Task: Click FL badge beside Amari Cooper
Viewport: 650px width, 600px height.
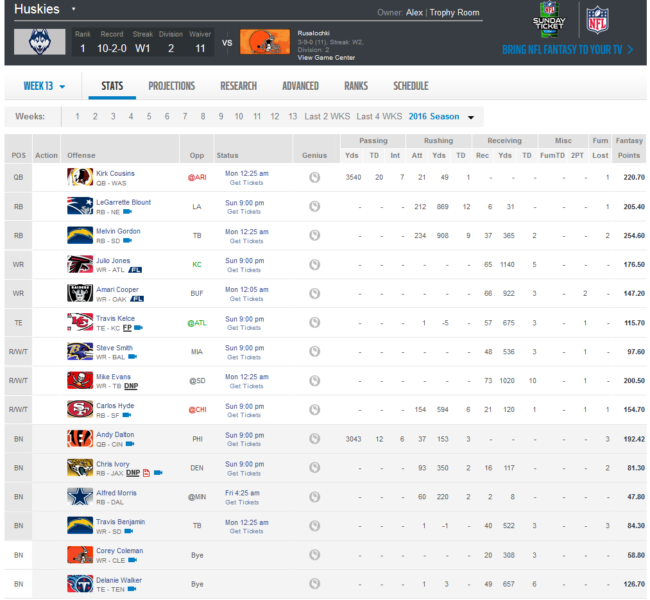Action: pyautogui.click(x=137, y=299)
